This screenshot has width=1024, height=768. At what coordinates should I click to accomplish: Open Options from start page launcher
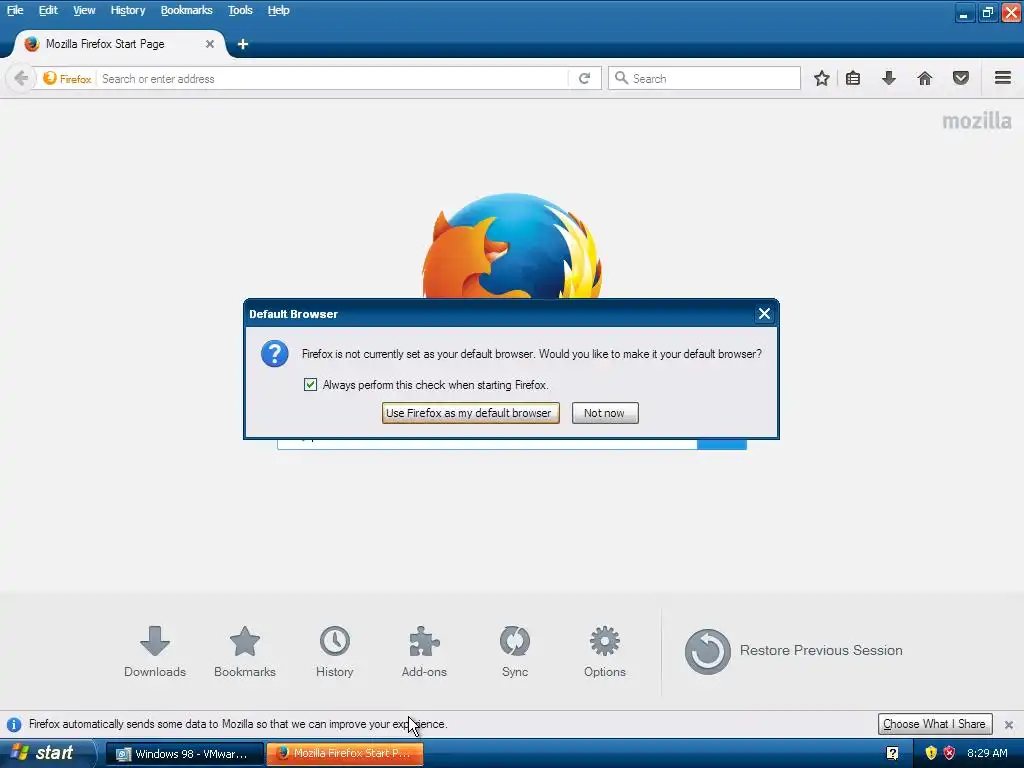(x=605, y=652)
